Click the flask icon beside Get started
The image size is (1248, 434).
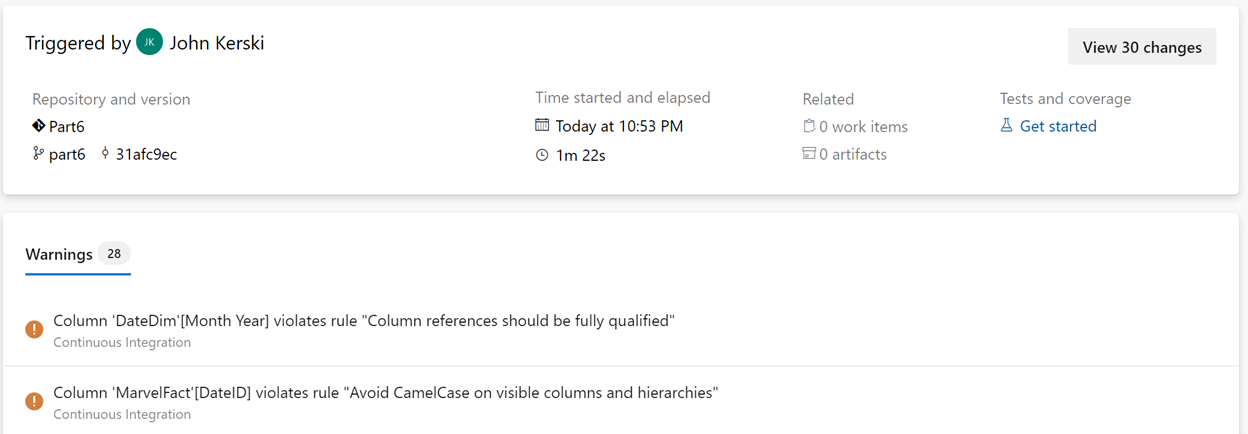pos(1007,126)
